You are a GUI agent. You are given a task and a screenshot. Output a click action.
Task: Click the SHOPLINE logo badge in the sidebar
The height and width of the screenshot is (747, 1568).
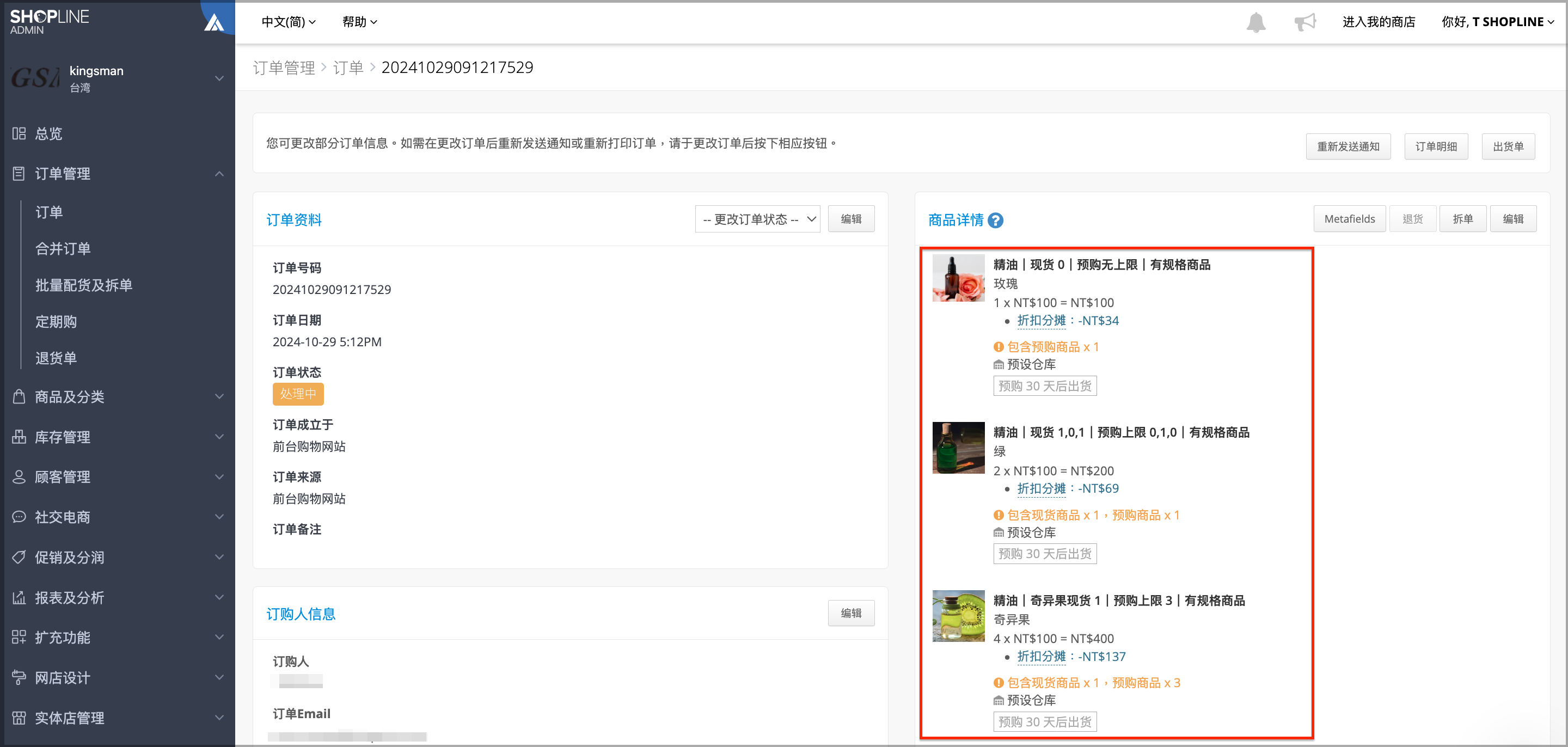click(x=215, y=22)
